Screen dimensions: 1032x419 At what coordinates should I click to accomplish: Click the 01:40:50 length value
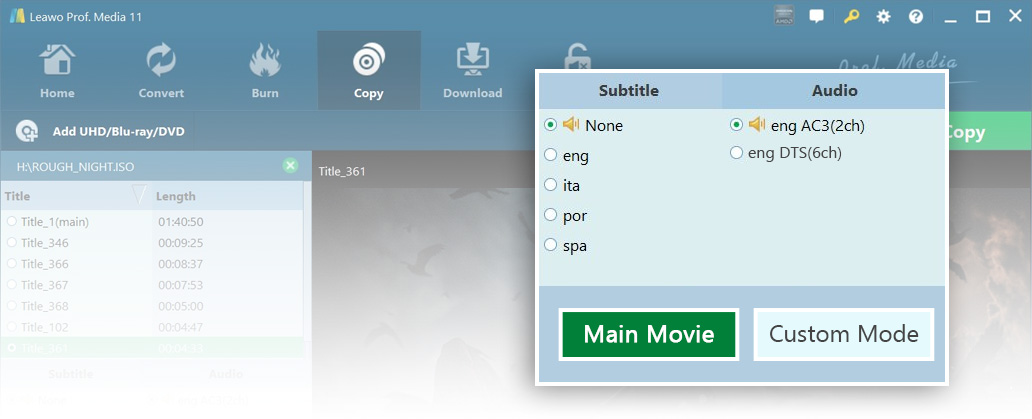(180, 222)
